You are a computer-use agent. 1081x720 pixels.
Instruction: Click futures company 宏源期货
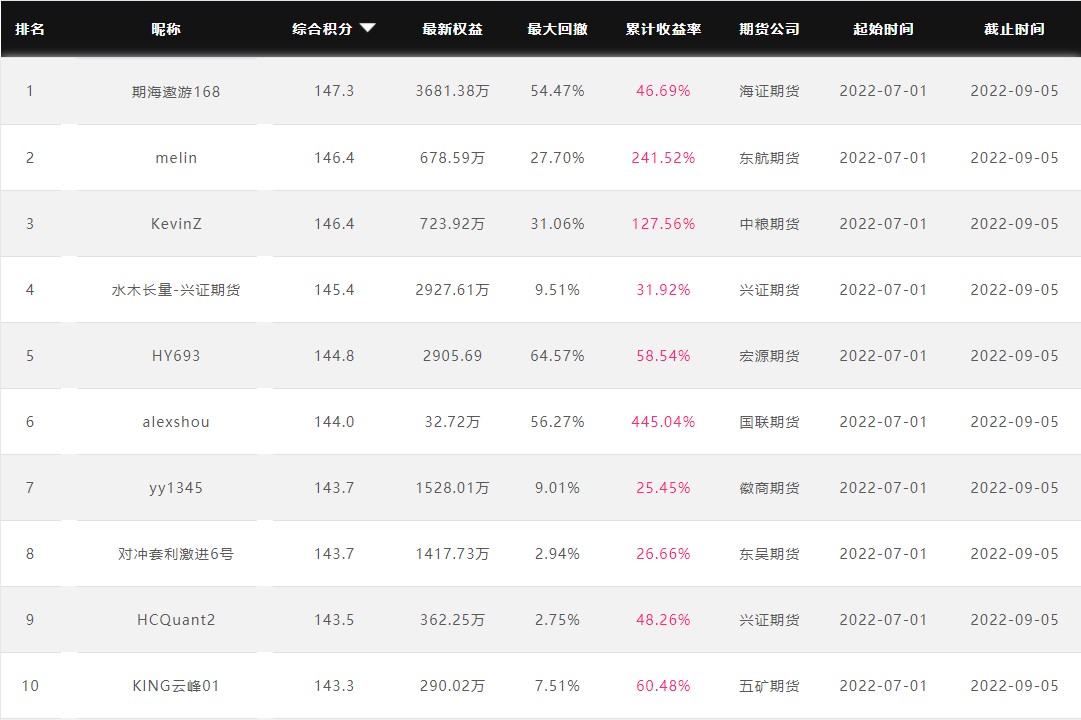[x=769, y=356]
